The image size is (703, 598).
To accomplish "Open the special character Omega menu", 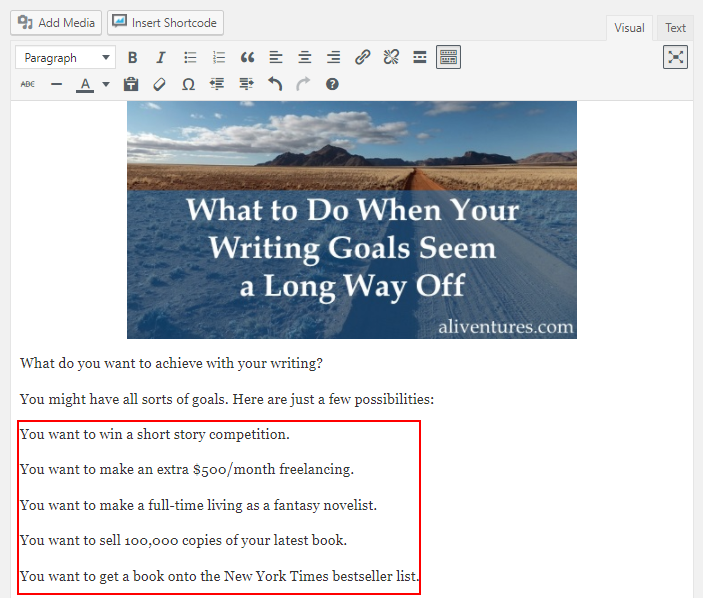I will pyautogui.click(x=188, y=85).
